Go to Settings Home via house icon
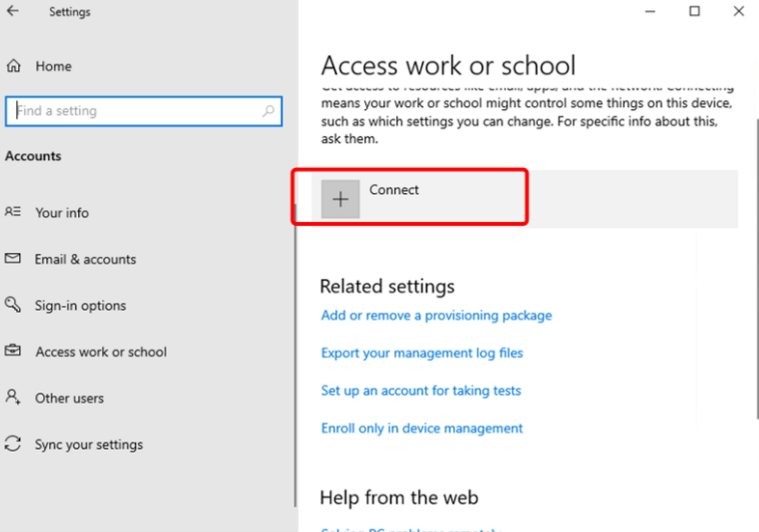This screenshot has height=532, width=759. [14, 66]
